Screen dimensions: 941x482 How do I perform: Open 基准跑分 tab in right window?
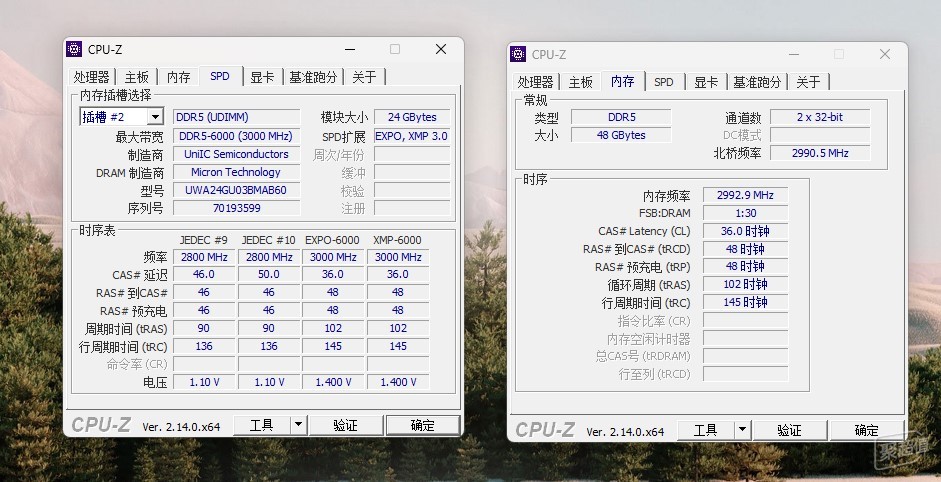click(757, 82)
